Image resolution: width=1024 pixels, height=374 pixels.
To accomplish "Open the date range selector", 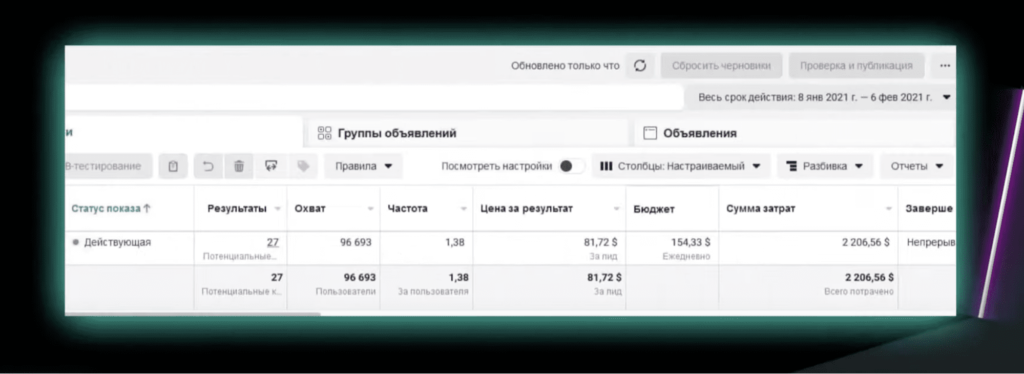I will (x=821, y=97).
